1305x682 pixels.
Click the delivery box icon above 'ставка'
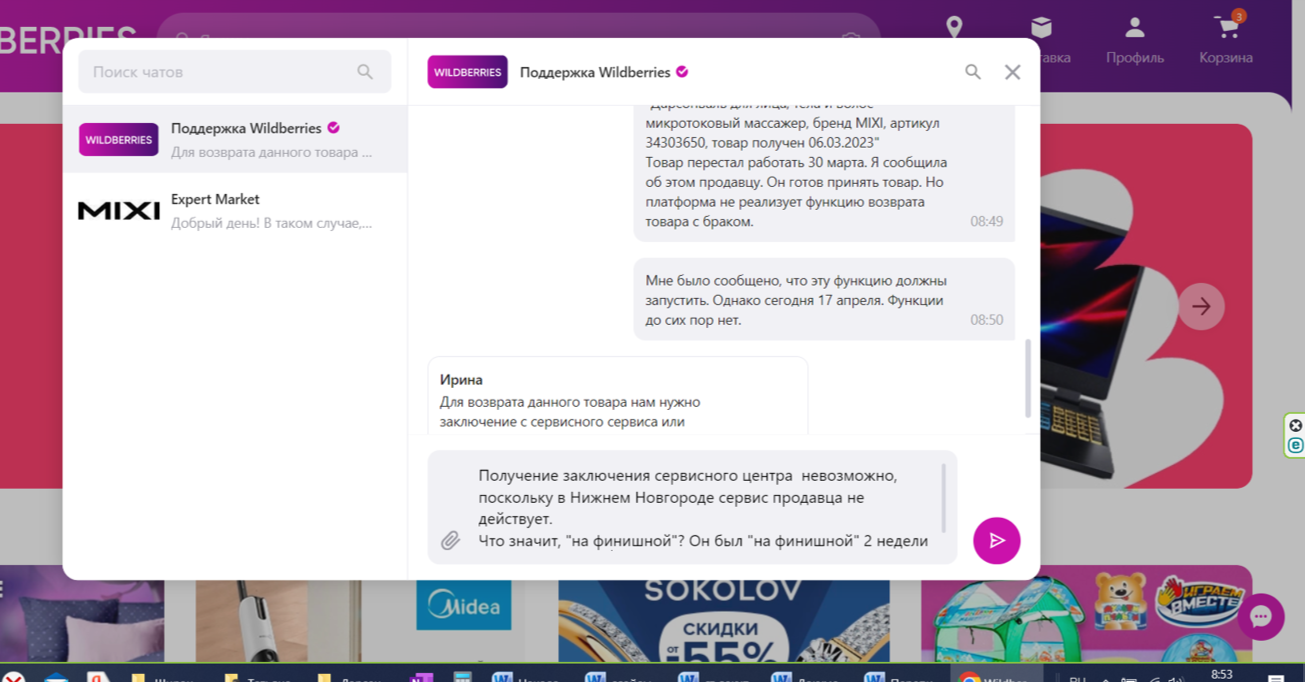tap(1043, 28)
